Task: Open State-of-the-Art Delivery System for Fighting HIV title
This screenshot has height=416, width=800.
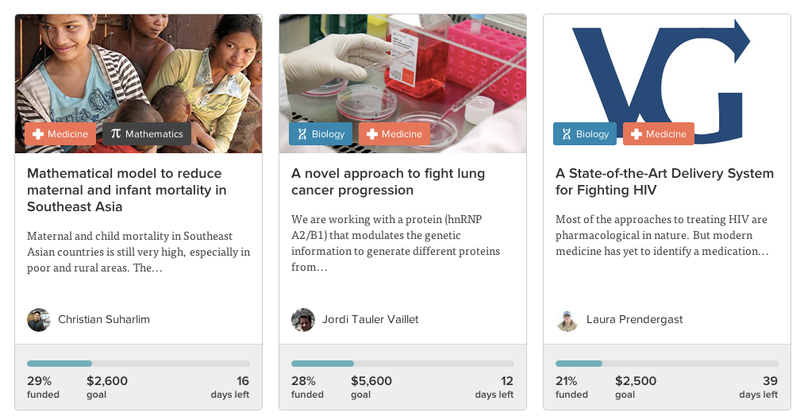Action: pos(664,182)
